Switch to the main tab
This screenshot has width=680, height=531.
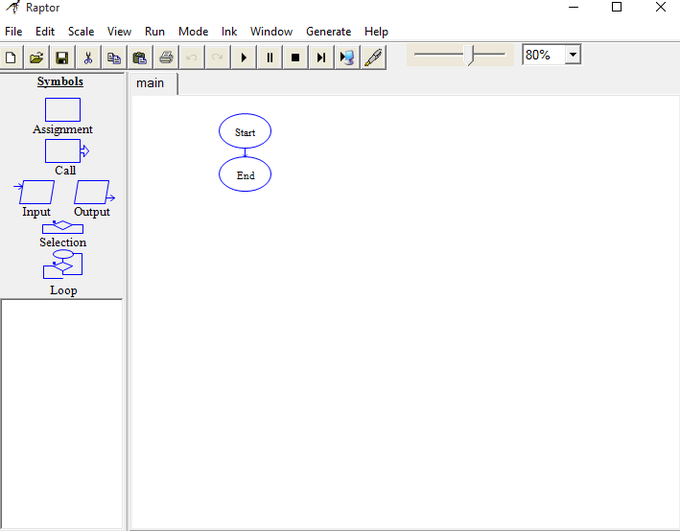150,83
